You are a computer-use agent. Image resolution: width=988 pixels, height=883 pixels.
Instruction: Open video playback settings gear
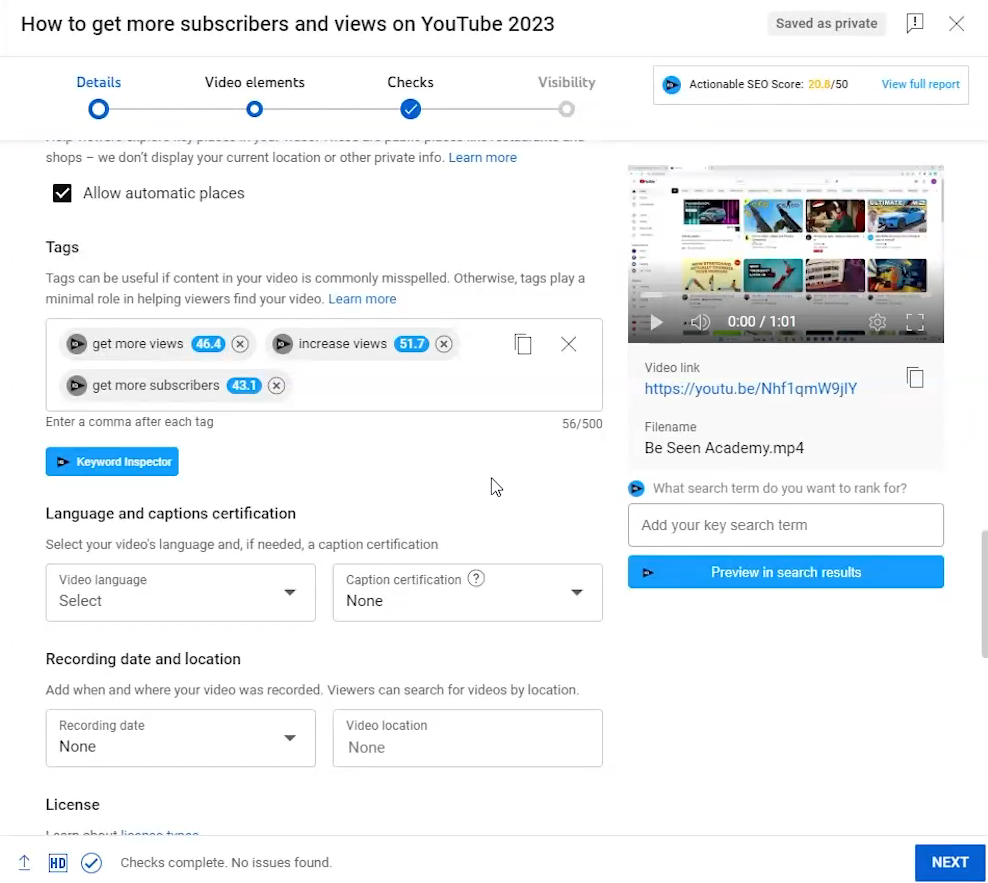(877, 322)
